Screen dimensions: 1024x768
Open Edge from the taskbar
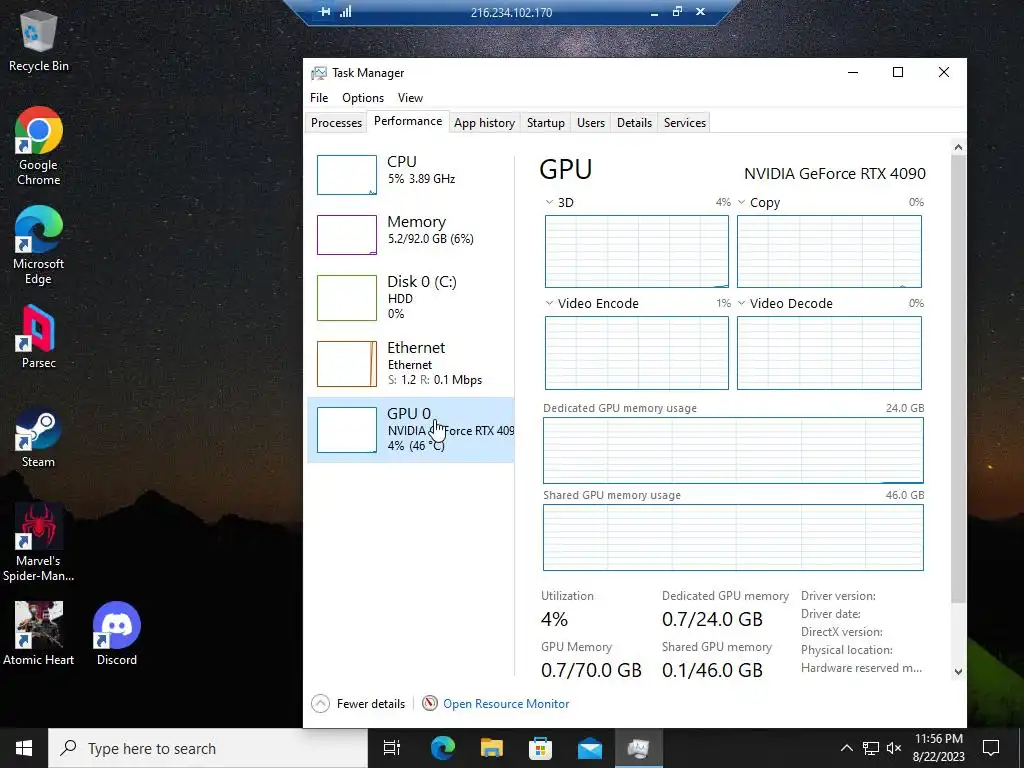[443, 748]
